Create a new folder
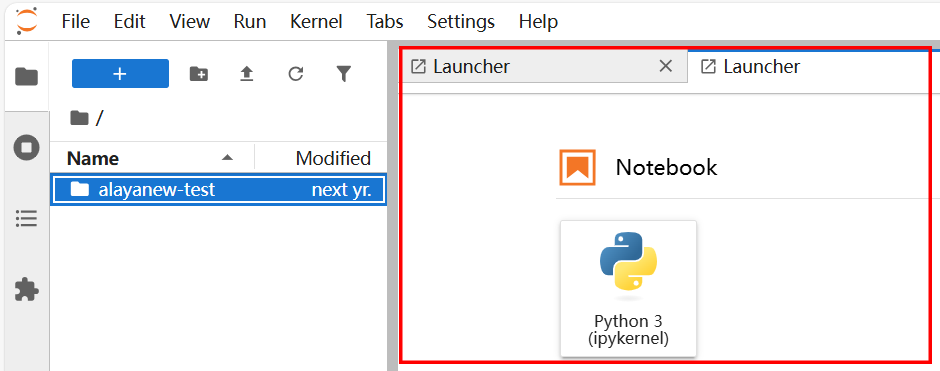 coord(198,74)
